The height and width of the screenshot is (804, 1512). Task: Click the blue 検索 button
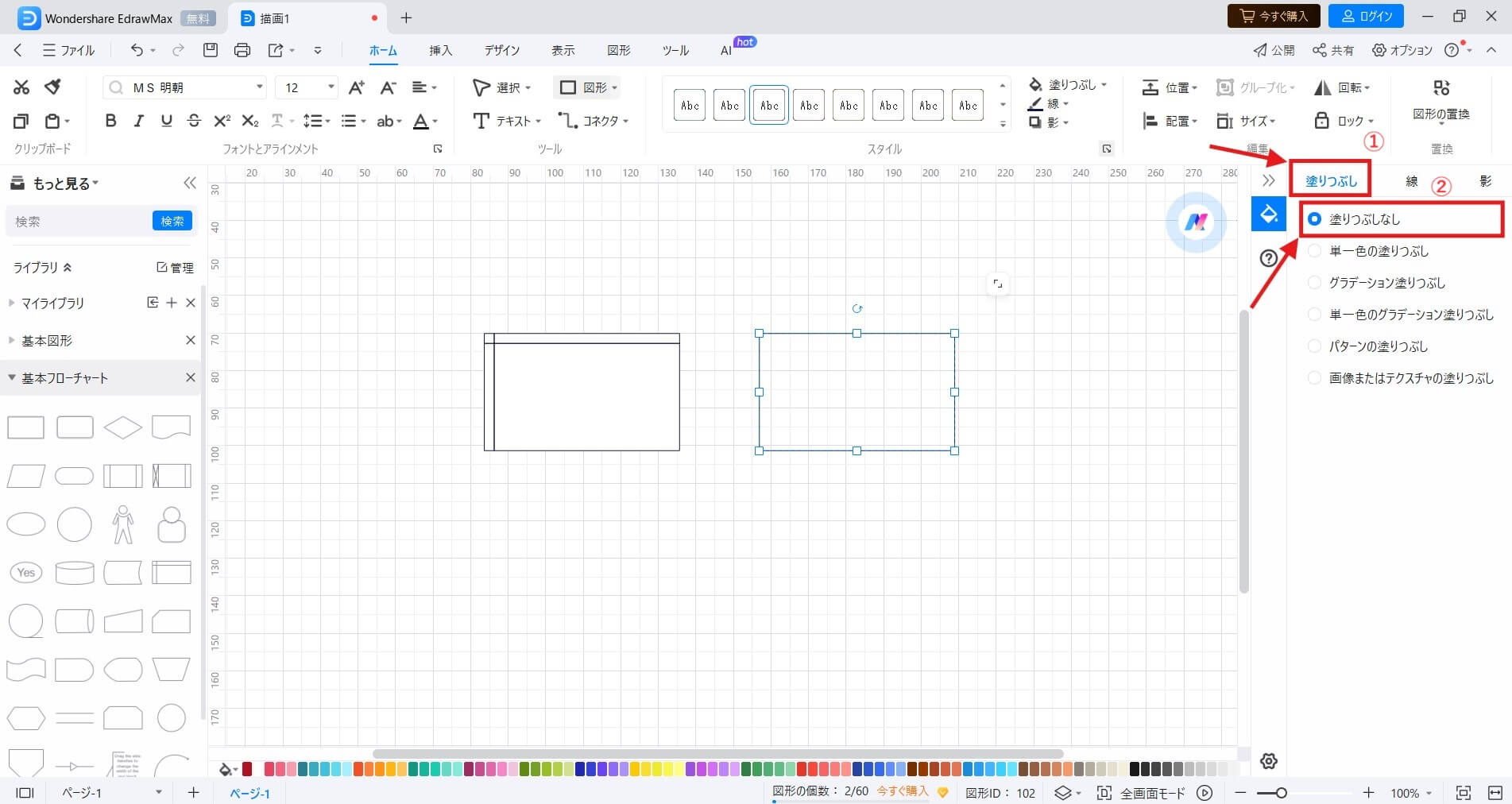coord(172,221)
